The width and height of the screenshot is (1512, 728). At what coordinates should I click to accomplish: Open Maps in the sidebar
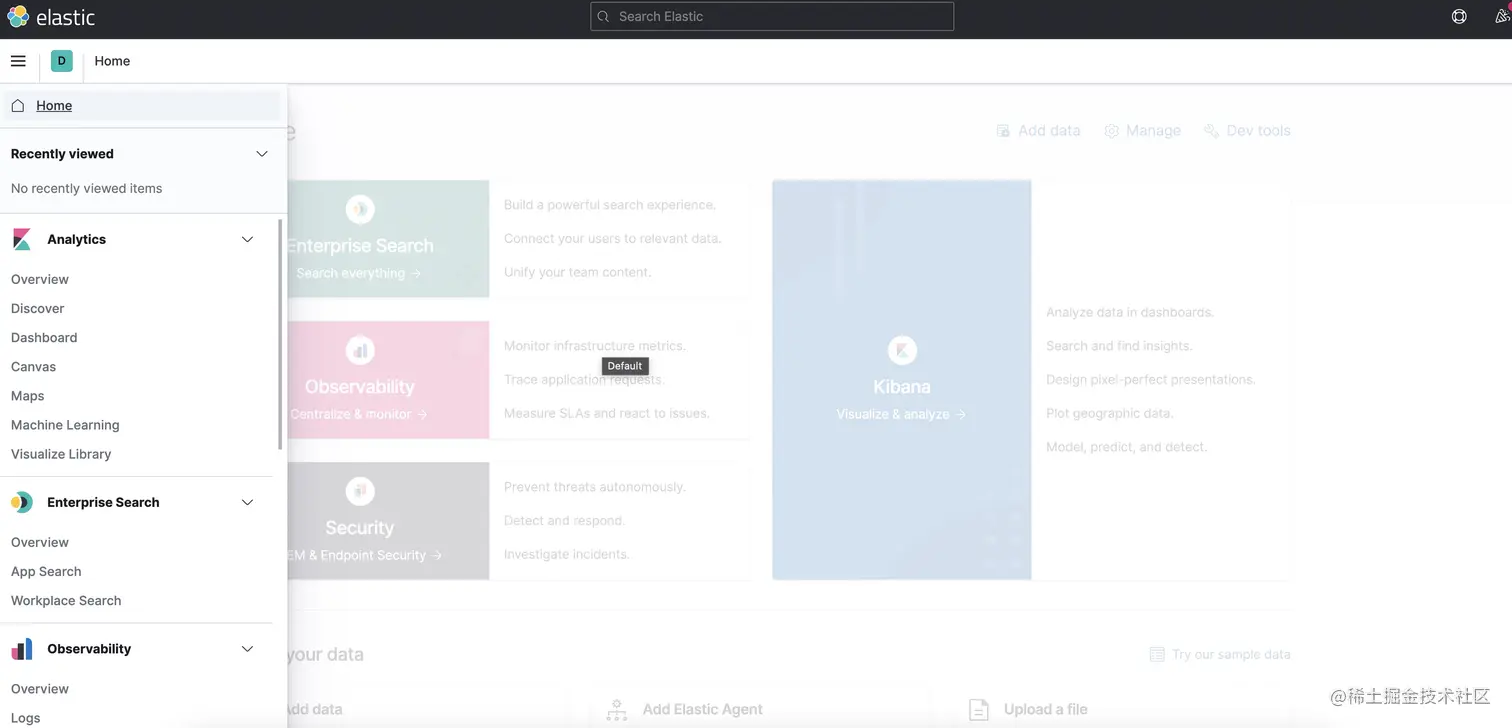[27, 395]
